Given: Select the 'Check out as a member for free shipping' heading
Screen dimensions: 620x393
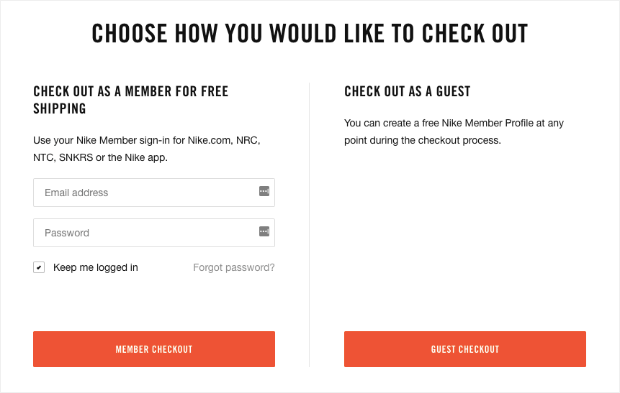Looking at the screenshot, I should 131,100.
